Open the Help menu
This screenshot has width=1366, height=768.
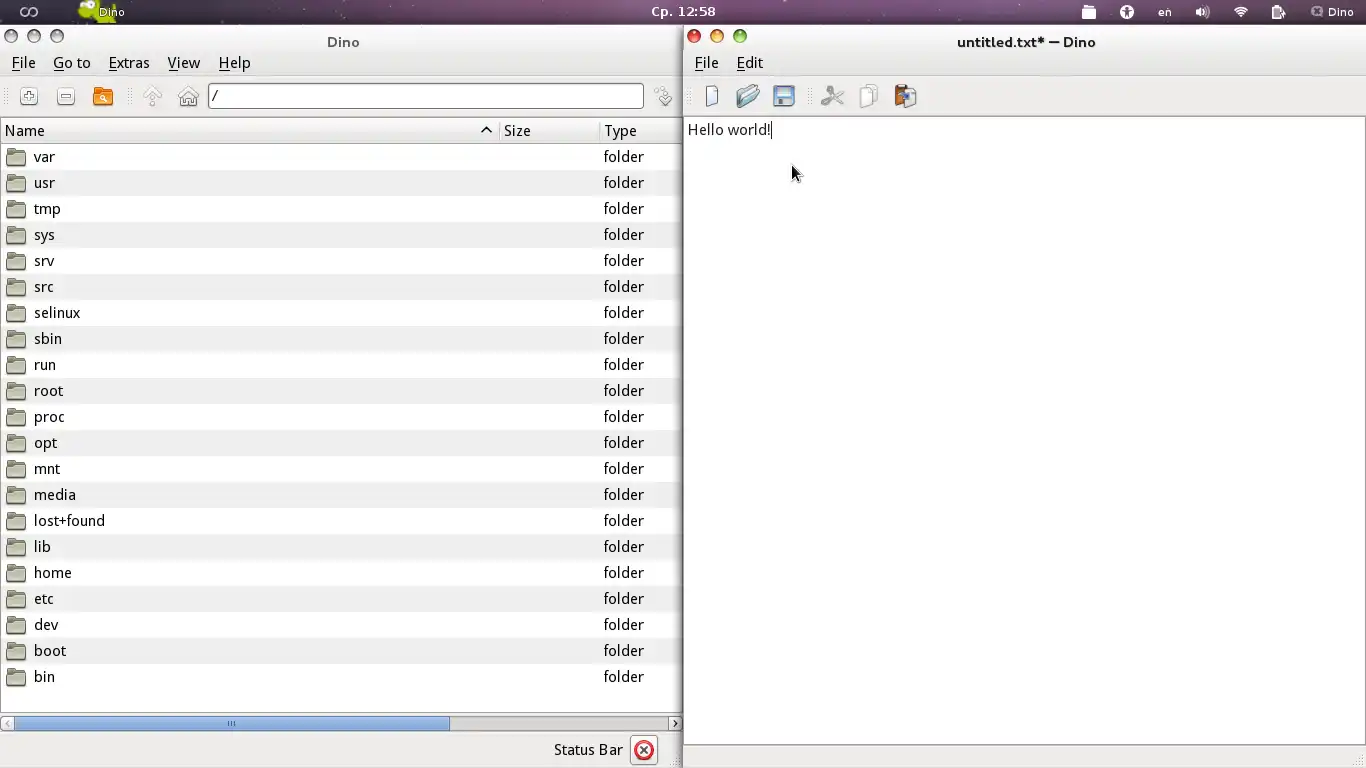click(234, 63)
